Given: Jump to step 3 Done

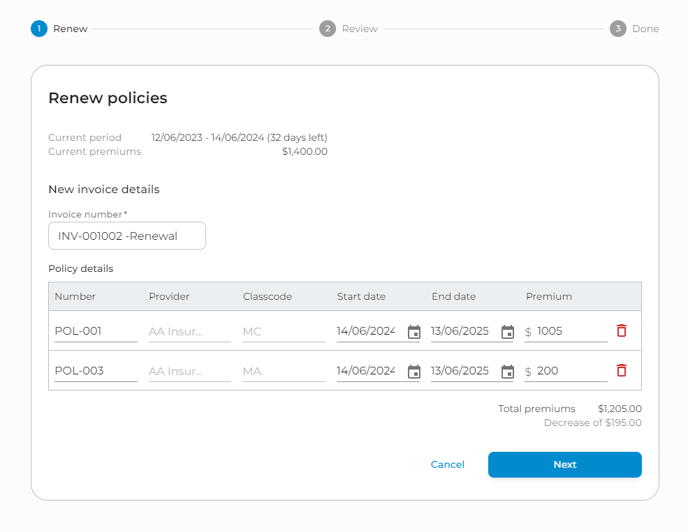Looking at the screenshot, I should pyautogui.click(x=618, y=29).
